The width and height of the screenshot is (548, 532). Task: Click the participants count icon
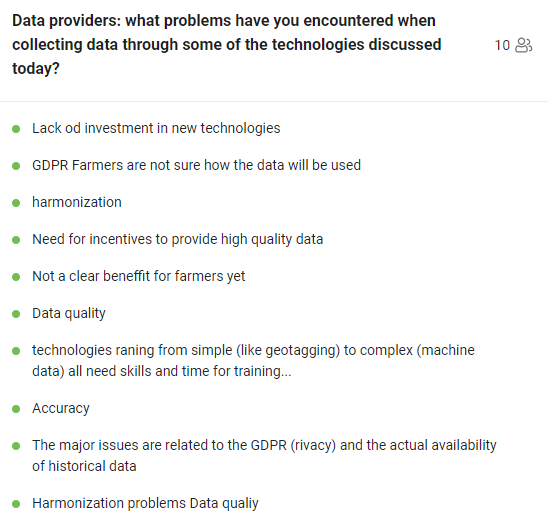click(x=524, y=45)
